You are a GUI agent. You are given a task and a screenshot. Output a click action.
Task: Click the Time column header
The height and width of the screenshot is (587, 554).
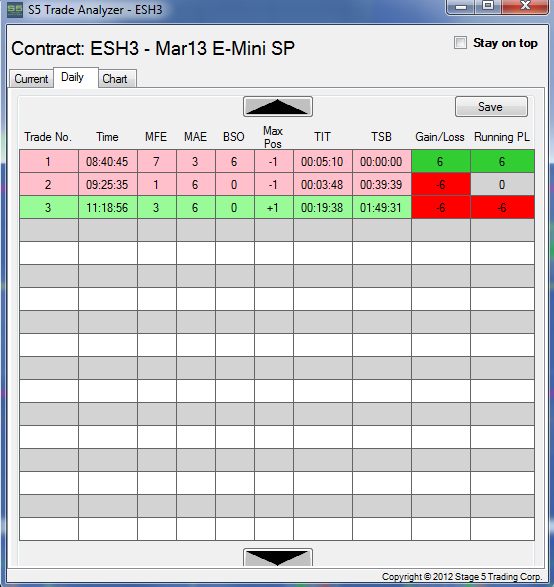(107, 137)
